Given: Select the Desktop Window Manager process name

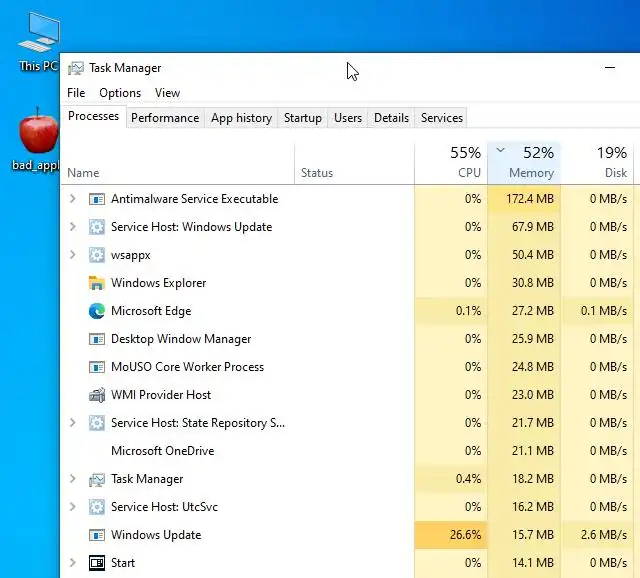Looking at the screenshot, I should tap(181, 339).
